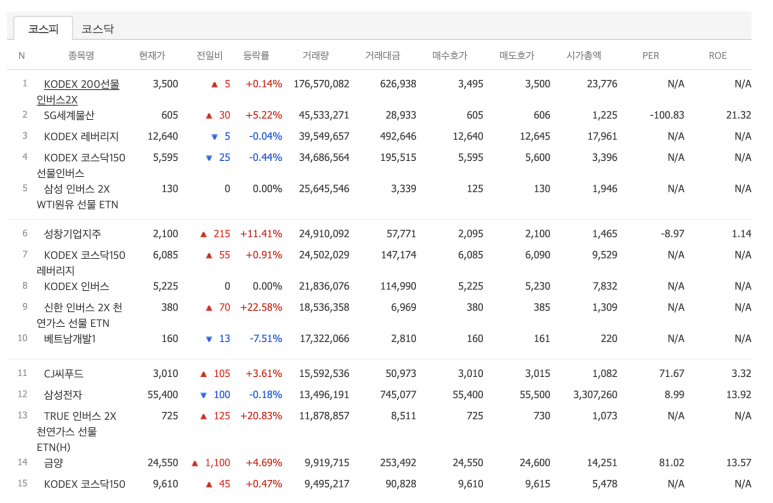The height and width of the screenshot is (503, 773).
Task: Open the 성창기업지주 stock link
Action: point(72,234)
